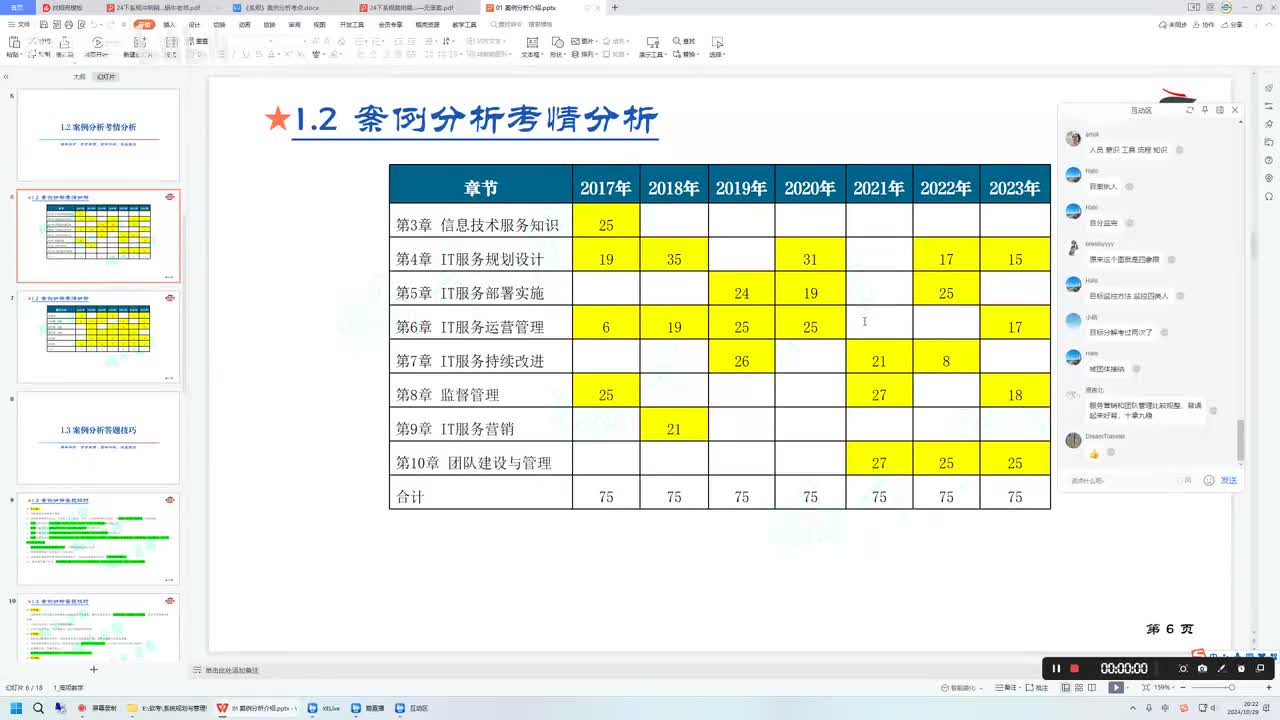This screenshot has height=720, width=1280.
Task: Click the 查找 find button
Action: (x=685, y=41)
